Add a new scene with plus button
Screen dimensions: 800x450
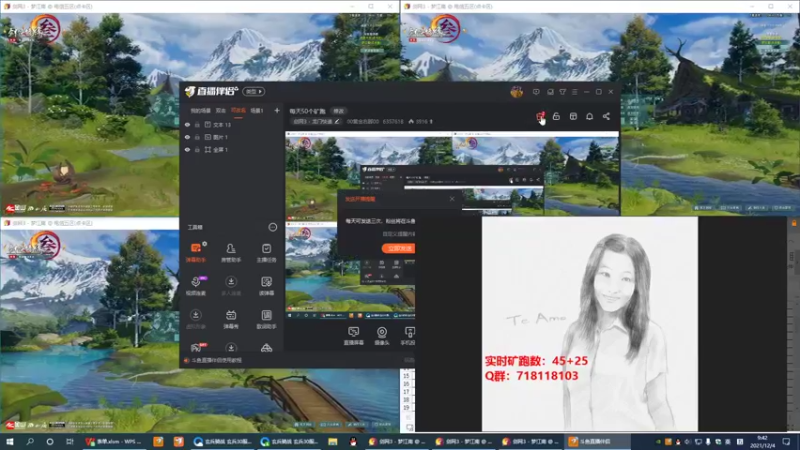click(x=277, y=110)
